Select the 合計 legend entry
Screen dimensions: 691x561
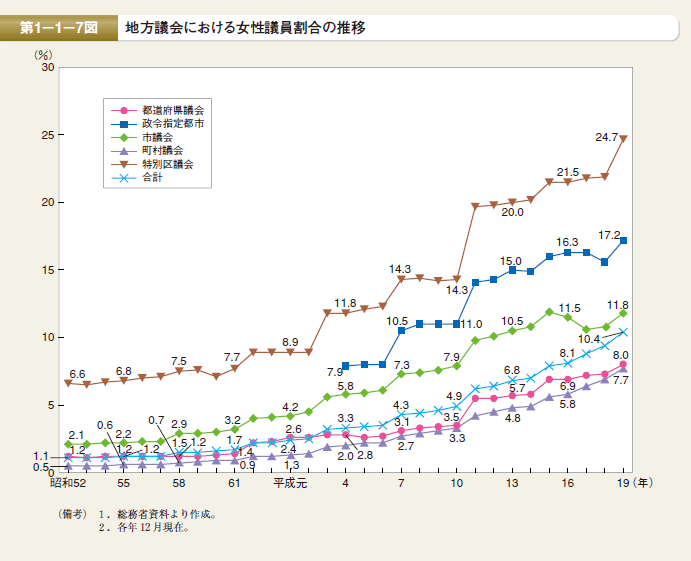tap(137, 178)
